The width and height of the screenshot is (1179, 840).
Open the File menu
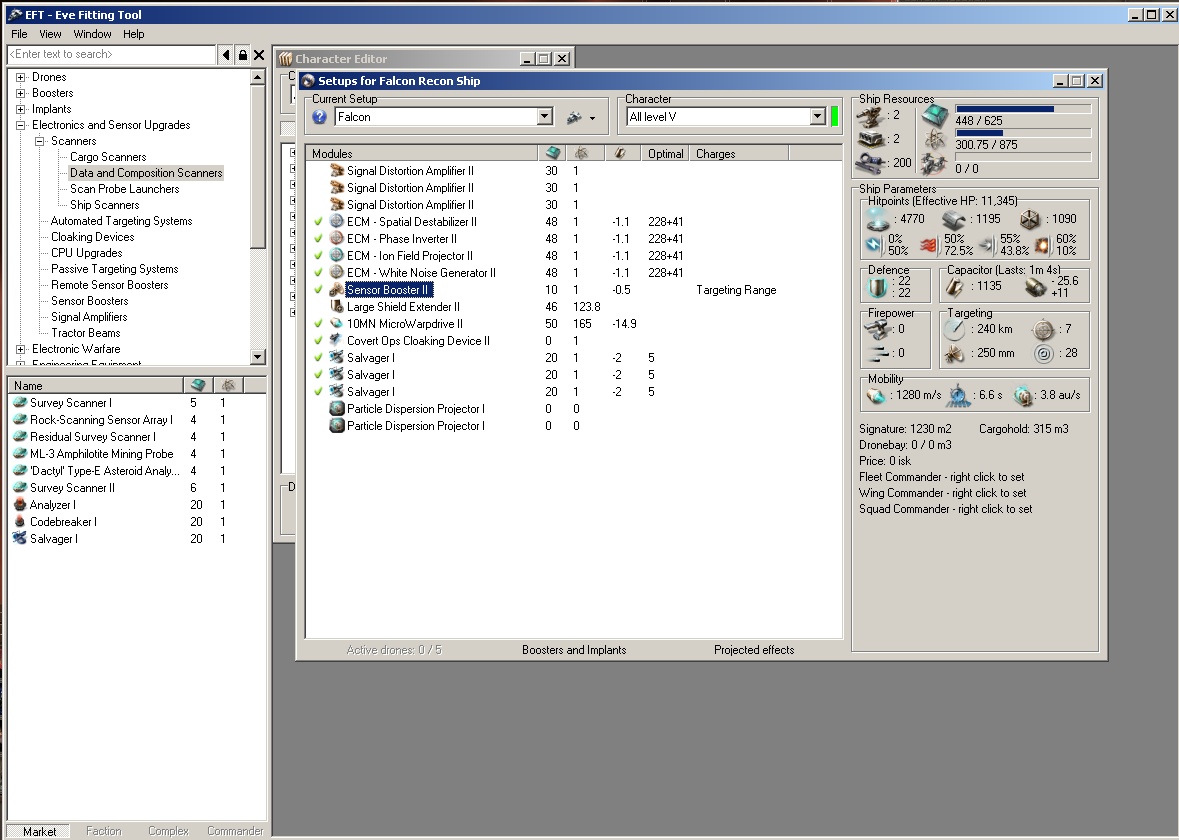coord(20,34)
